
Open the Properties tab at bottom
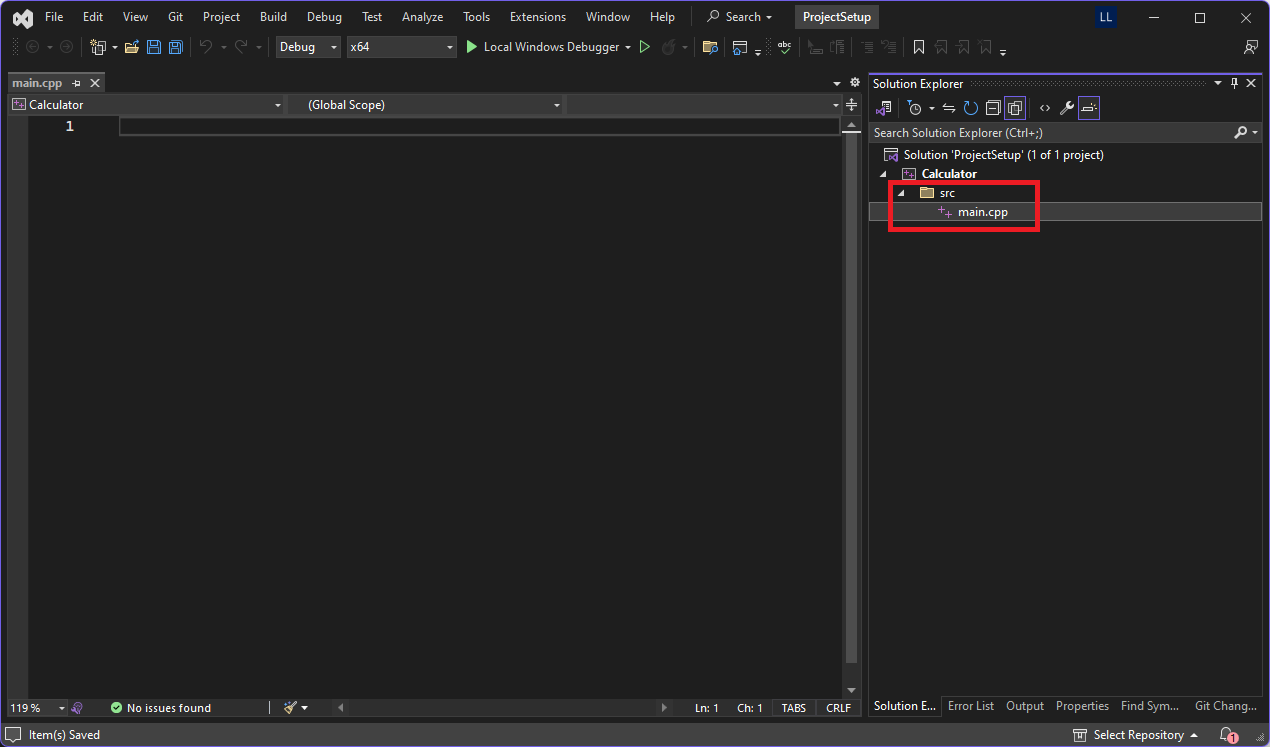coord(1082,706)
